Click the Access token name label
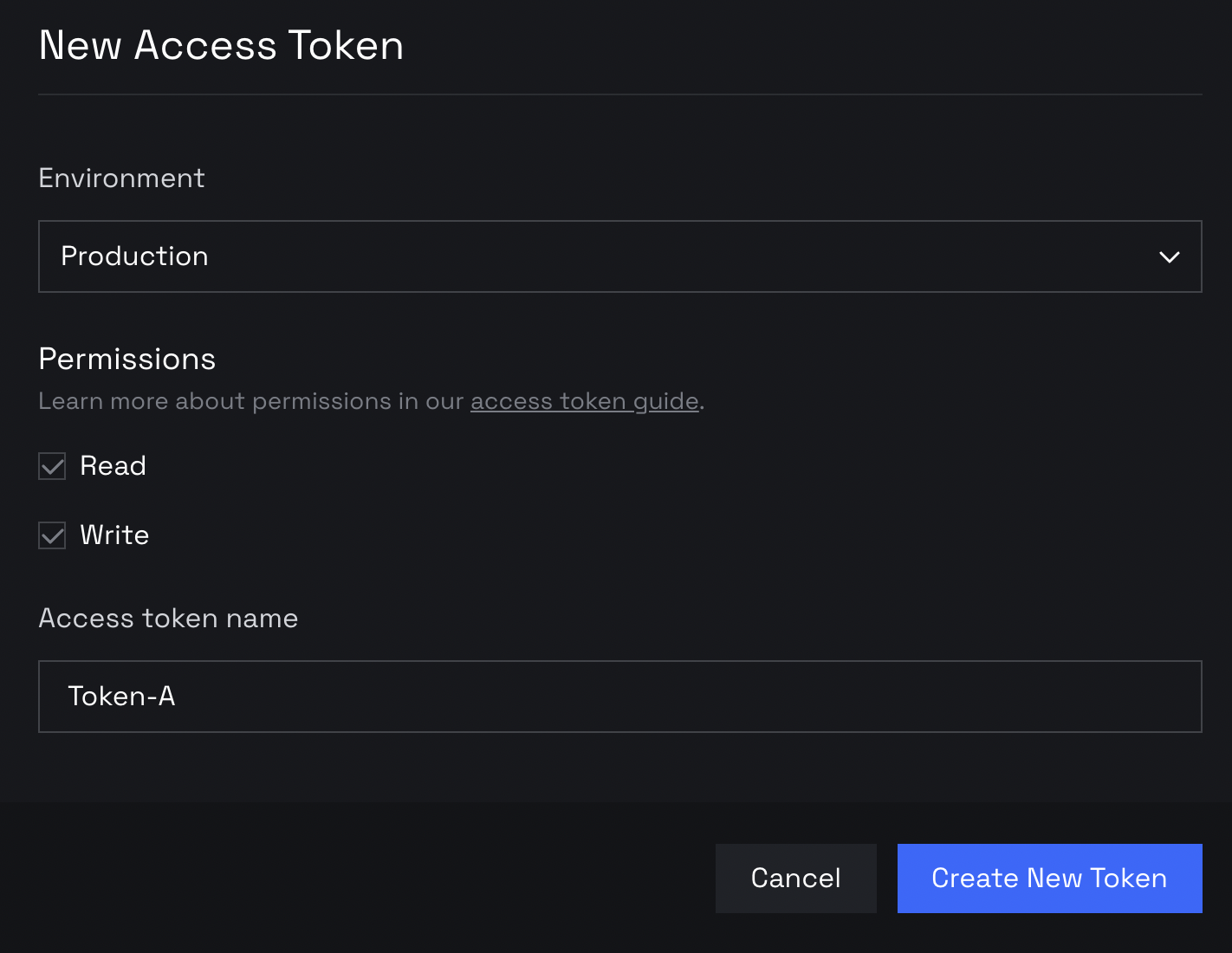Viewport: 1232px width, 953px height. point(168,619)
